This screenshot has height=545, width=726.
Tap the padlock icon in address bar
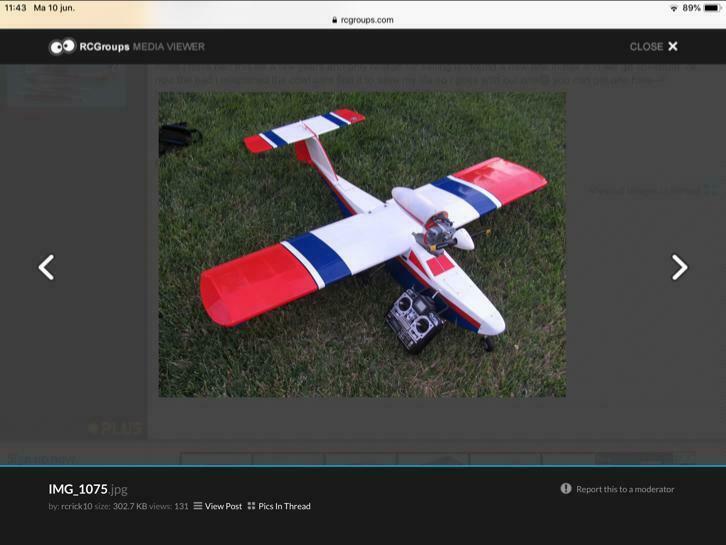[334, 20]
